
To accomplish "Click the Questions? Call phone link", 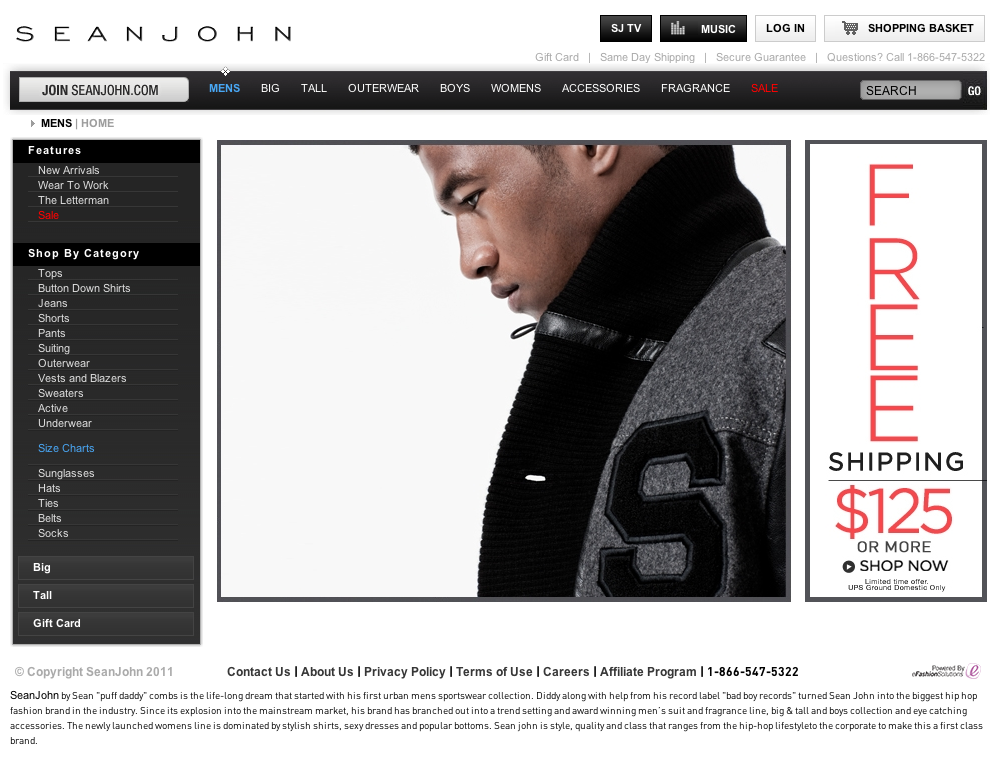I will (x=906, y=57).
